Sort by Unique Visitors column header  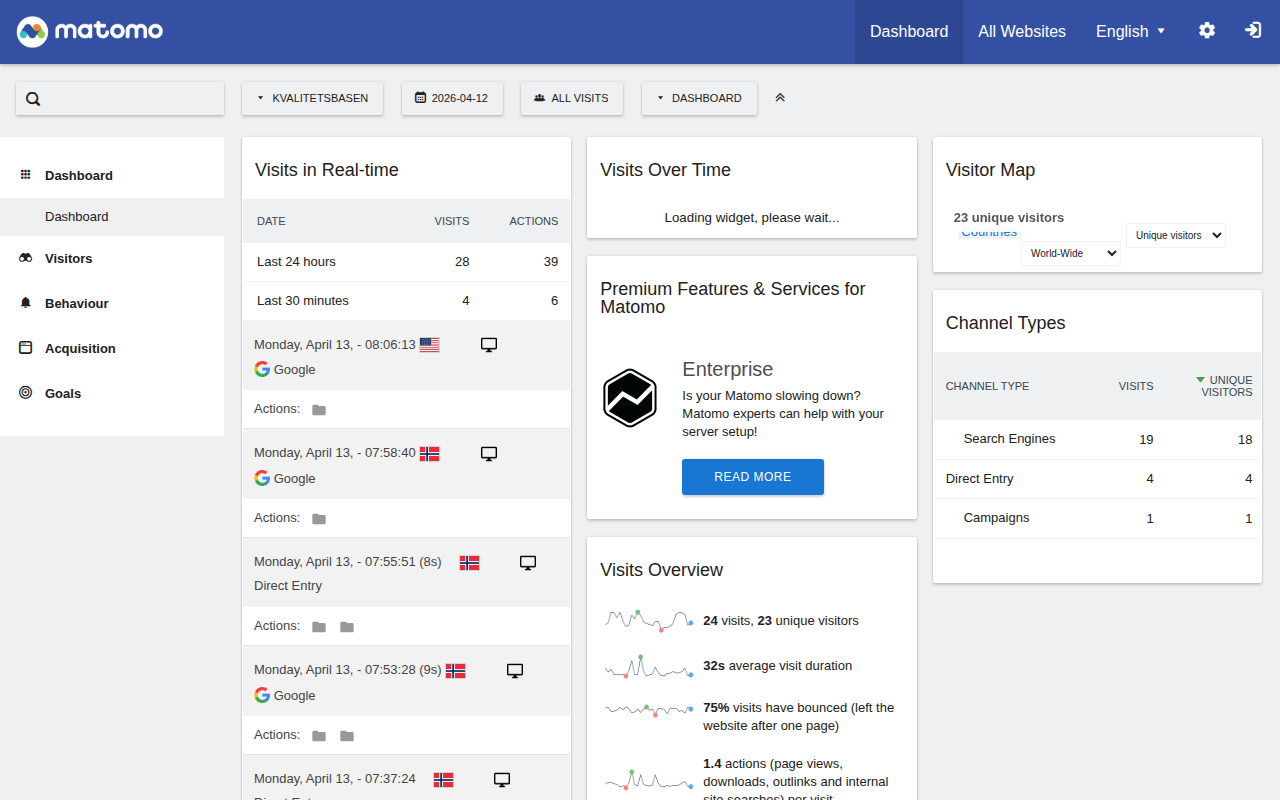(1225, 386)
